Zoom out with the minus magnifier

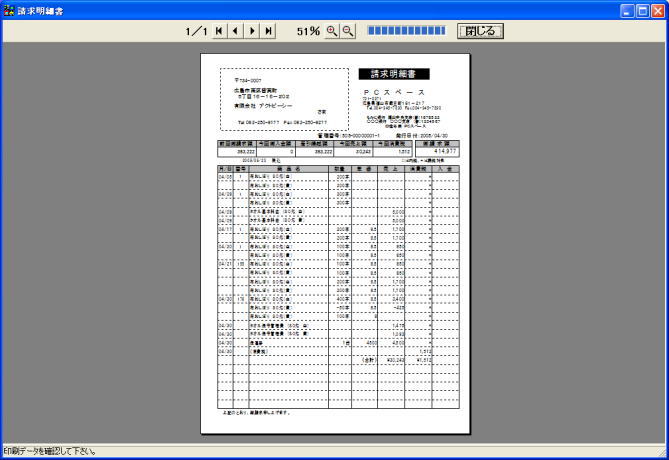point(348,31)
